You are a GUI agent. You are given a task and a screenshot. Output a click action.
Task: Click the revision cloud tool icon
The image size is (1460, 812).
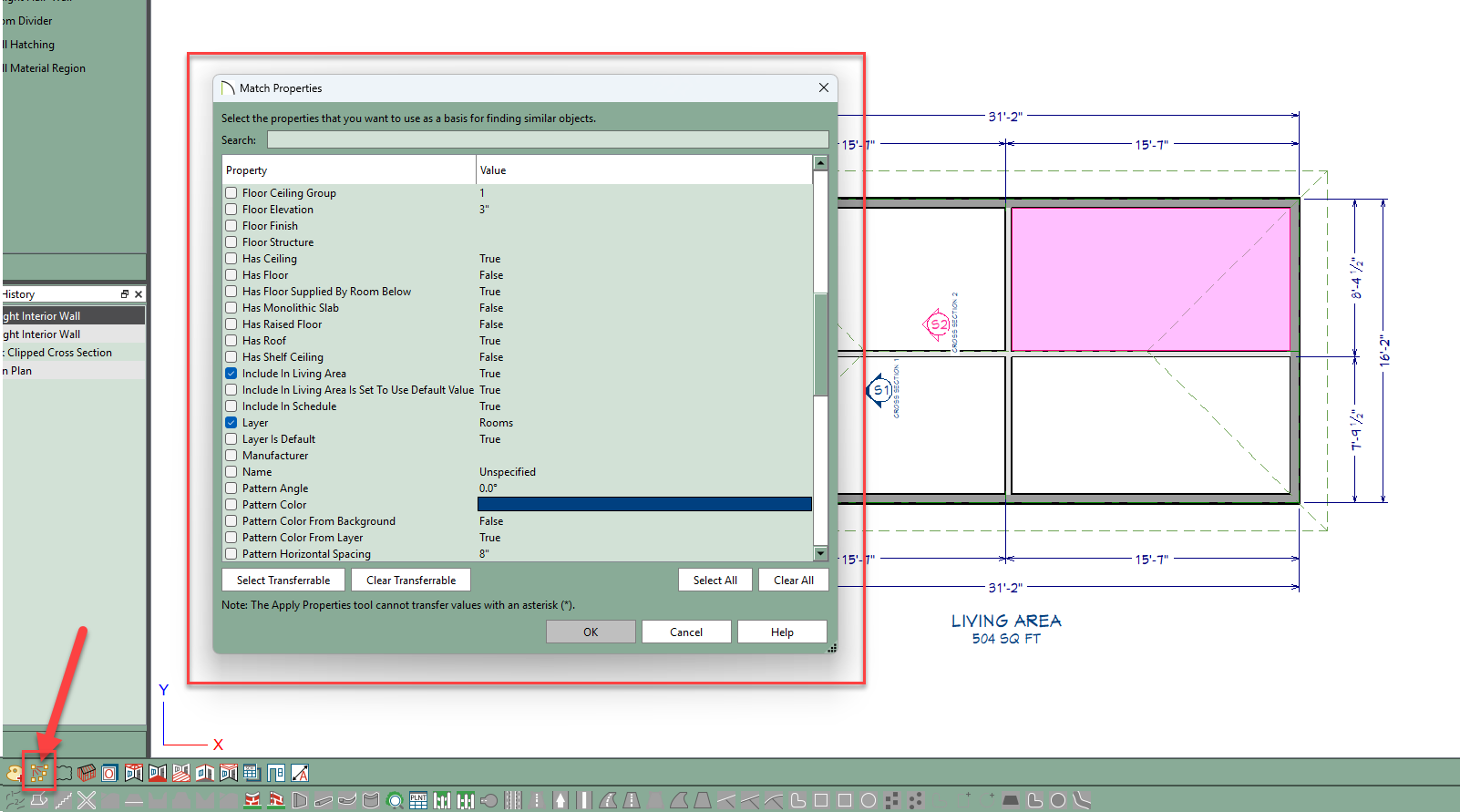pos(64,773)
